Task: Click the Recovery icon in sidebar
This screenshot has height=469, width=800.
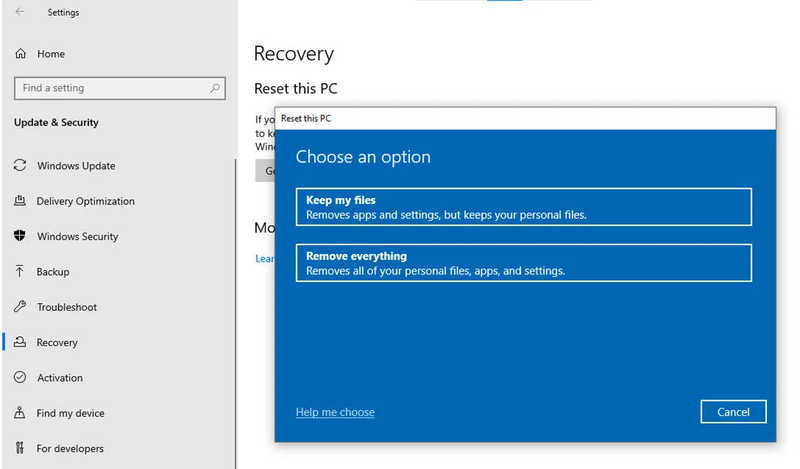Action: [x=20, y=342]
